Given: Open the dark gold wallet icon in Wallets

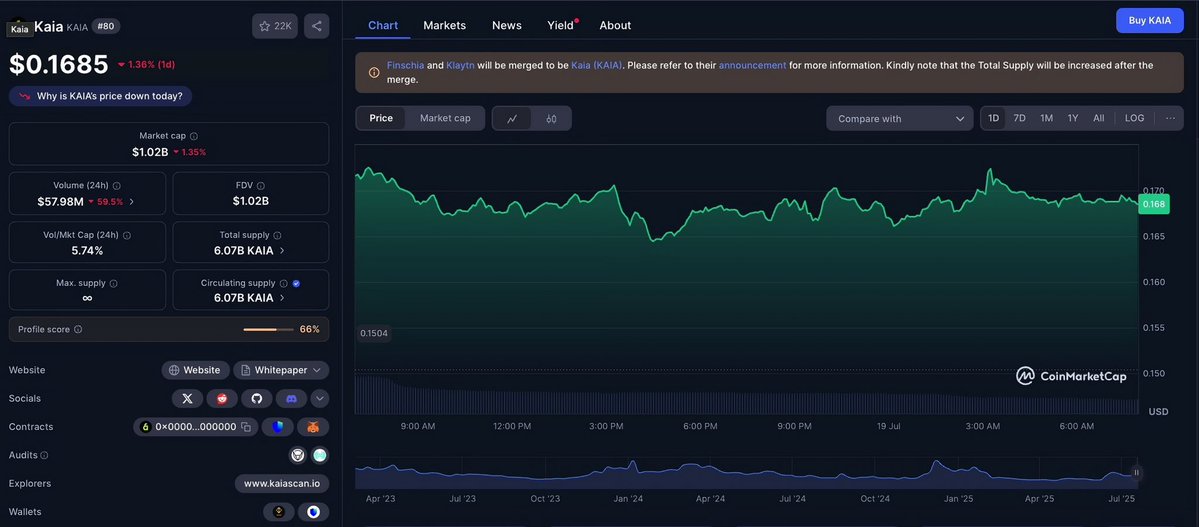Looking at the screenshot, I should pyautogui.click(x=279, y=512).
